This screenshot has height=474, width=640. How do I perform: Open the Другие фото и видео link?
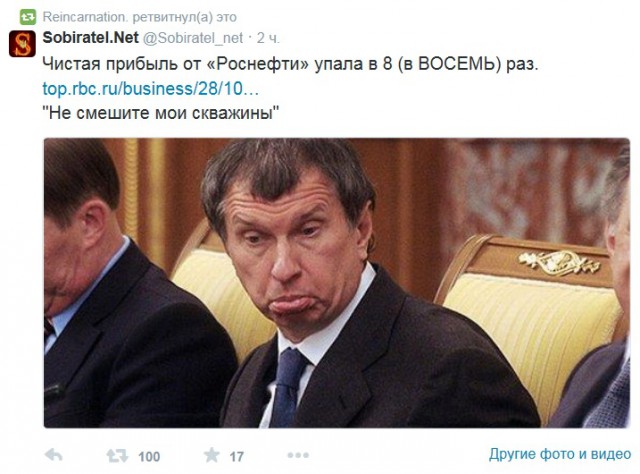pos(560,454)
